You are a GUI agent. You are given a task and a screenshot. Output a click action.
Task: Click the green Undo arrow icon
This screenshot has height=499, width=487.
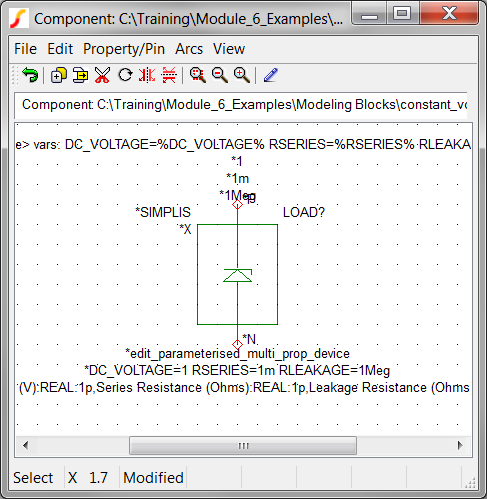coord(30,75)
